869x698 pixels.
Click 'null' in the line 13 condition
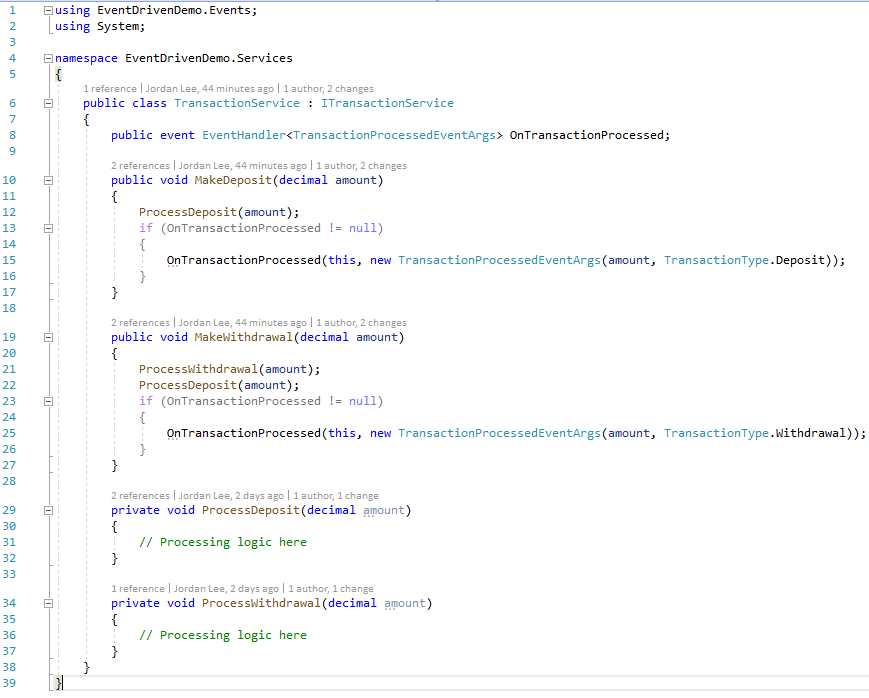click(x=362, y=228)
